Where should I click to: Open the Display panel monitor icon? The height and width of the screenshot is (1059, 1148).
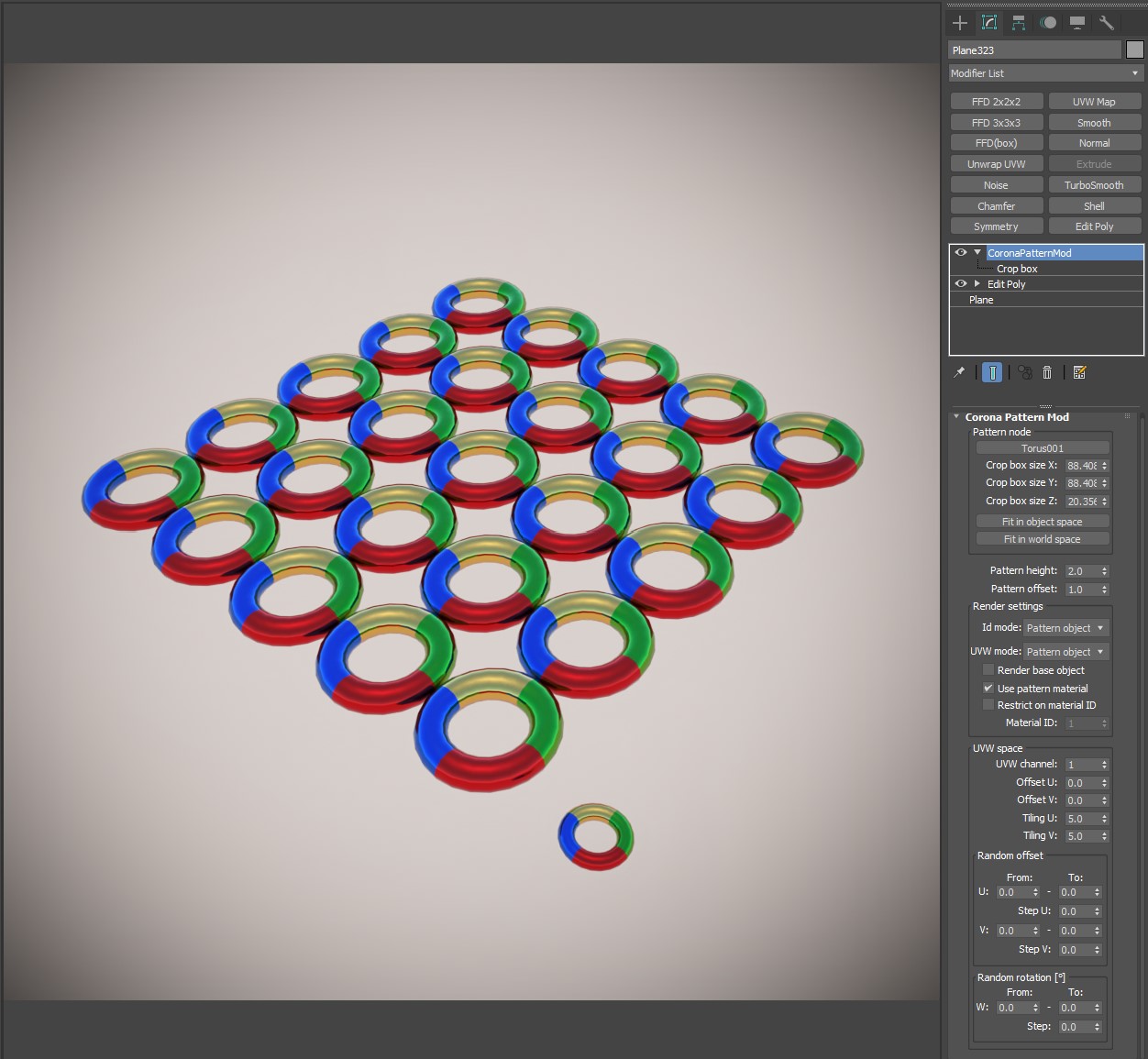(x=1077, y=23)
